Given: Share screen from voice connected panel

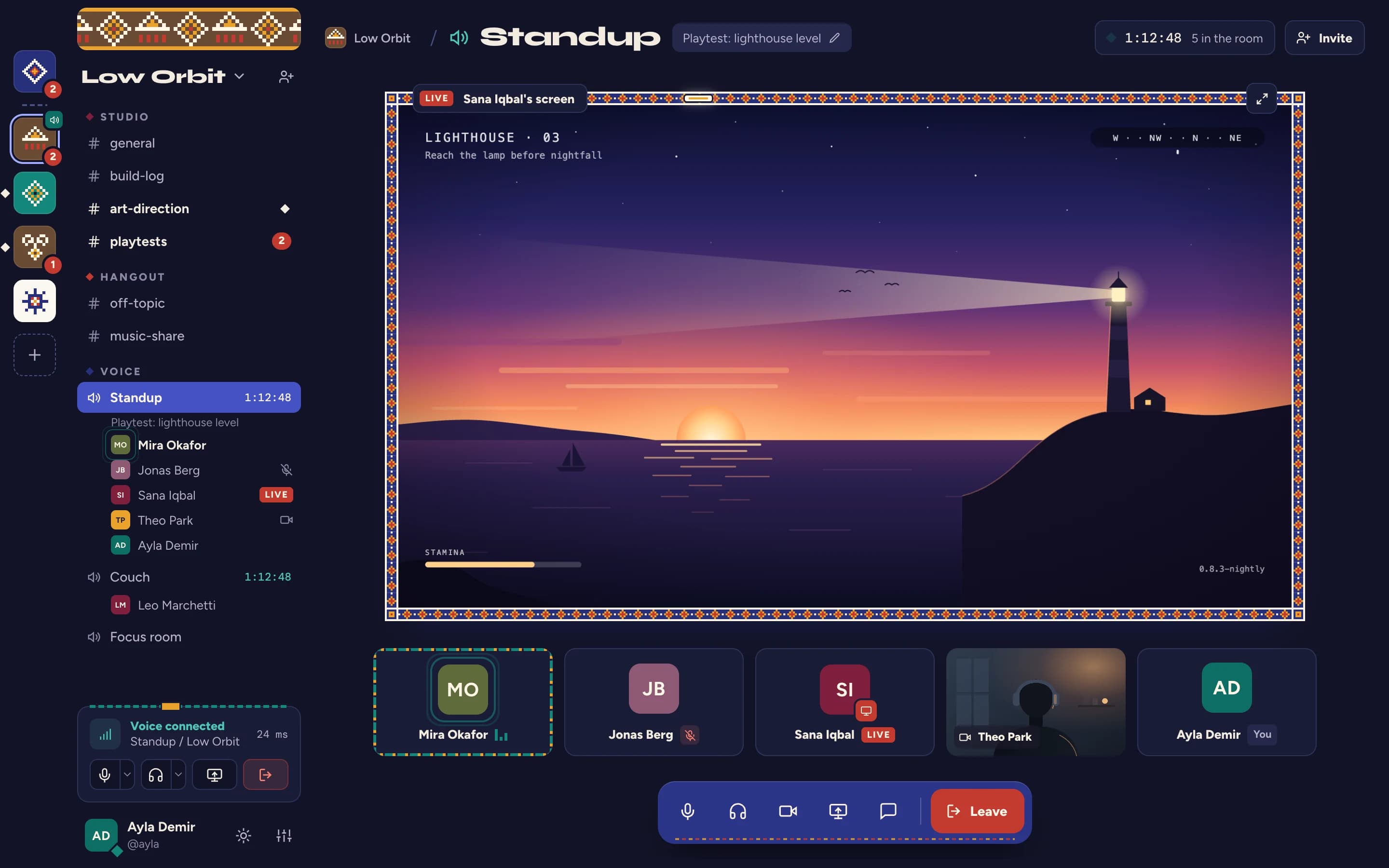Looking at the screenshot, I should coord(215,775).
